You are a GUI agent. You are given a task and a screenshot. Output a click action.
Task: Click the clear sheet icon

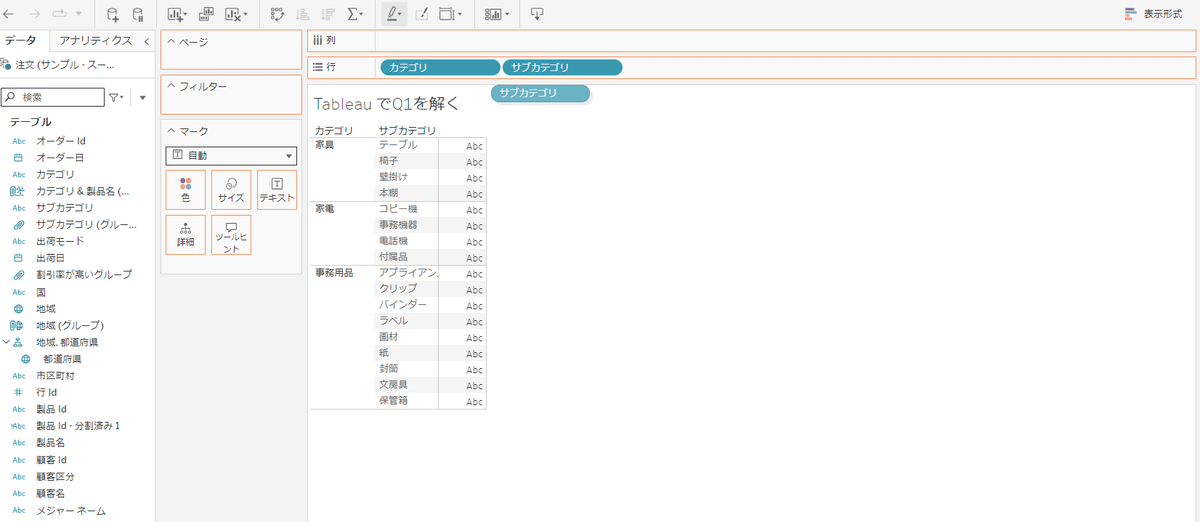(232, 14)
